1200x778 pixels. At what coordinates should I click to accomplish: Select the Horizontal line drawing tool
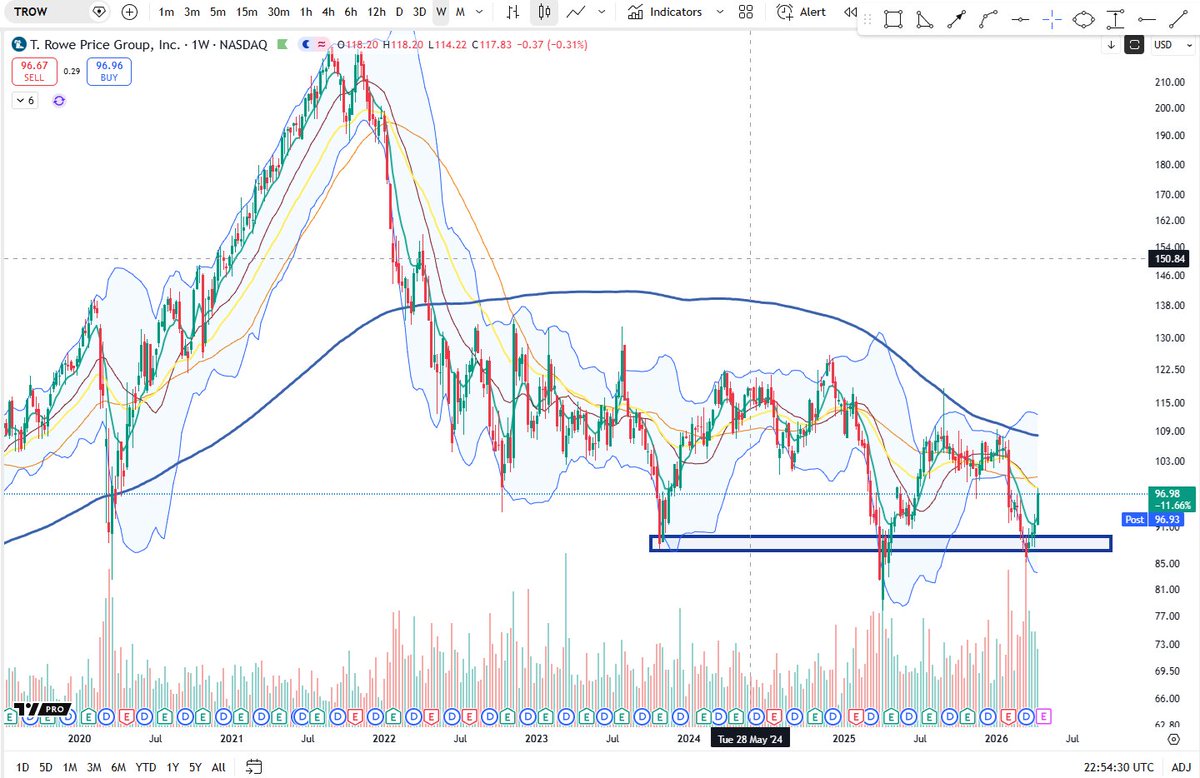point(1020,20)
